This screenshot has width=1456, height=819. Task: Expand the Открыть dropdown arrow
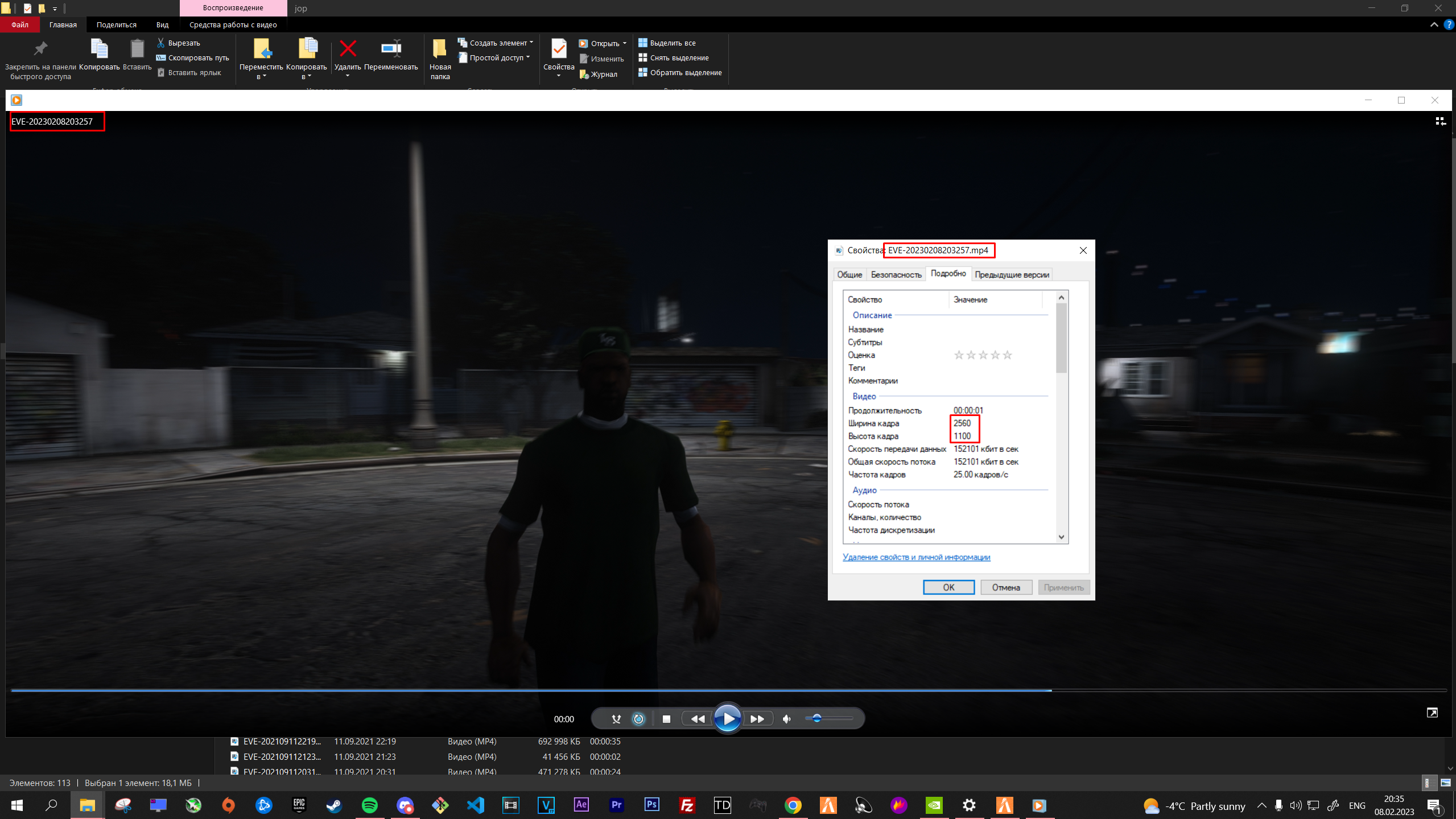click(624, 43)
